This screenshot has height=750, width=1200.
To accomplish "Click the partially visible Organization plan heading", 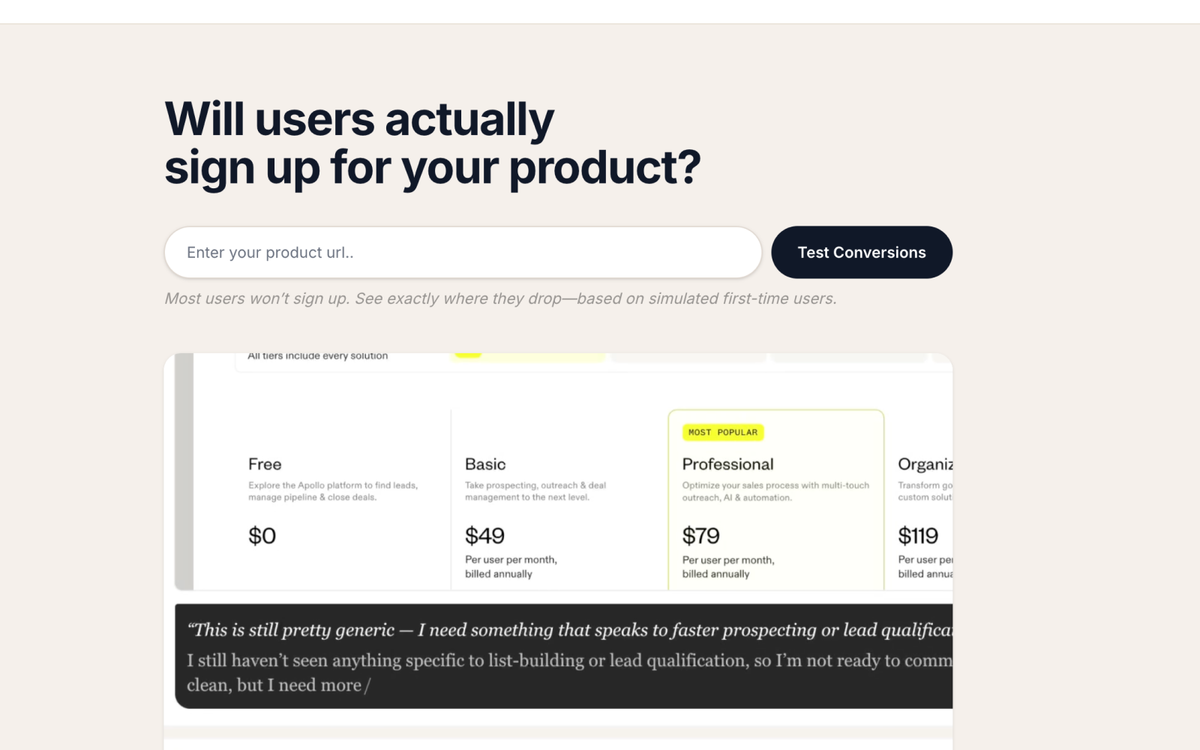I will 925,464.
